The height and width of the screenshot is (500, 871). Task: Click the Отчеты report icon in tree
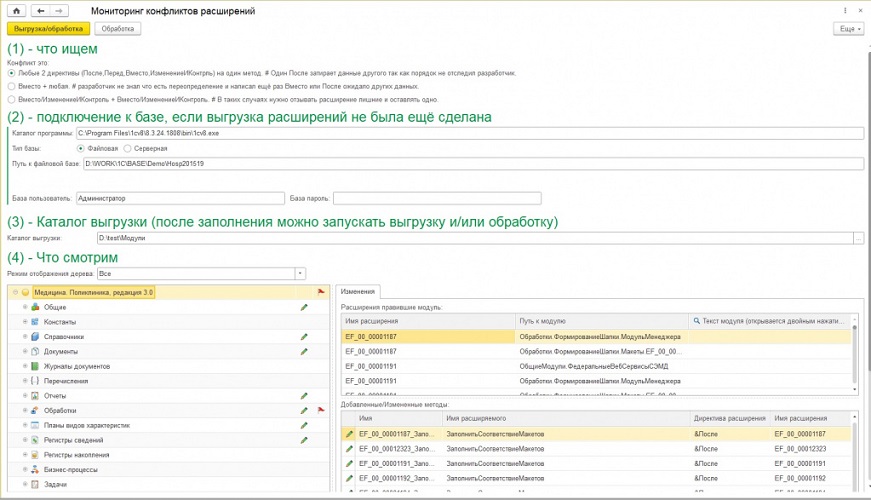click(x=35, y=396)
